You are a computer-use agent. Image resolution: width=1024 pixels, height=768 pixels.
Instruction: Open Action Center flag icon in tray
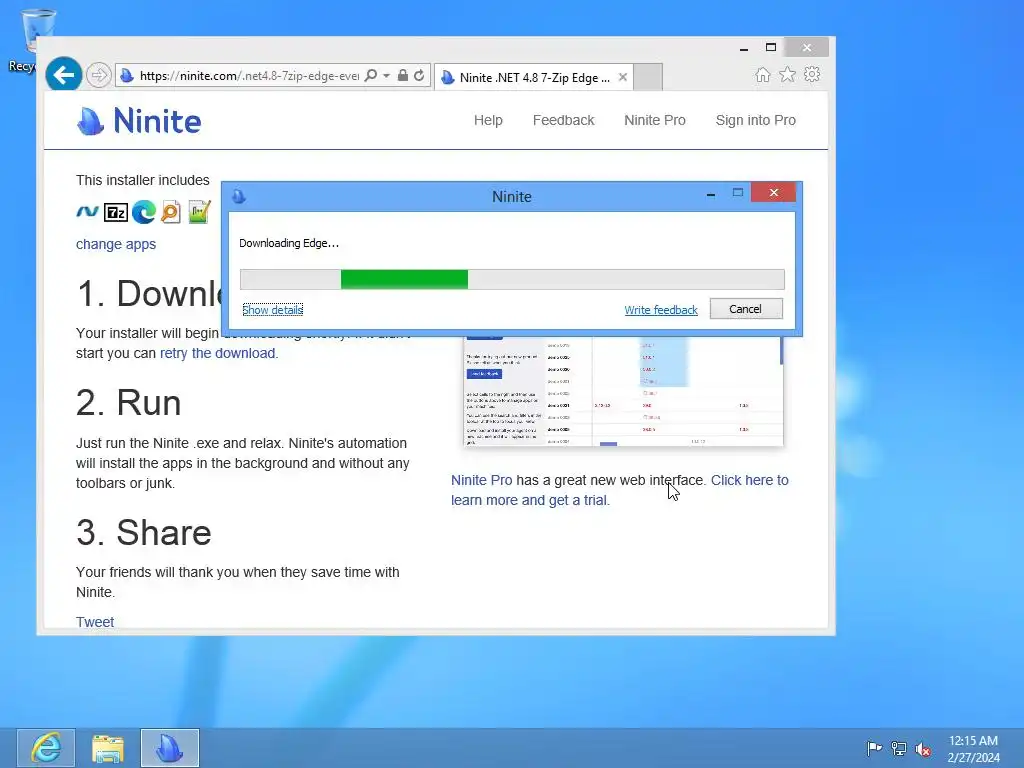point(874,748)
